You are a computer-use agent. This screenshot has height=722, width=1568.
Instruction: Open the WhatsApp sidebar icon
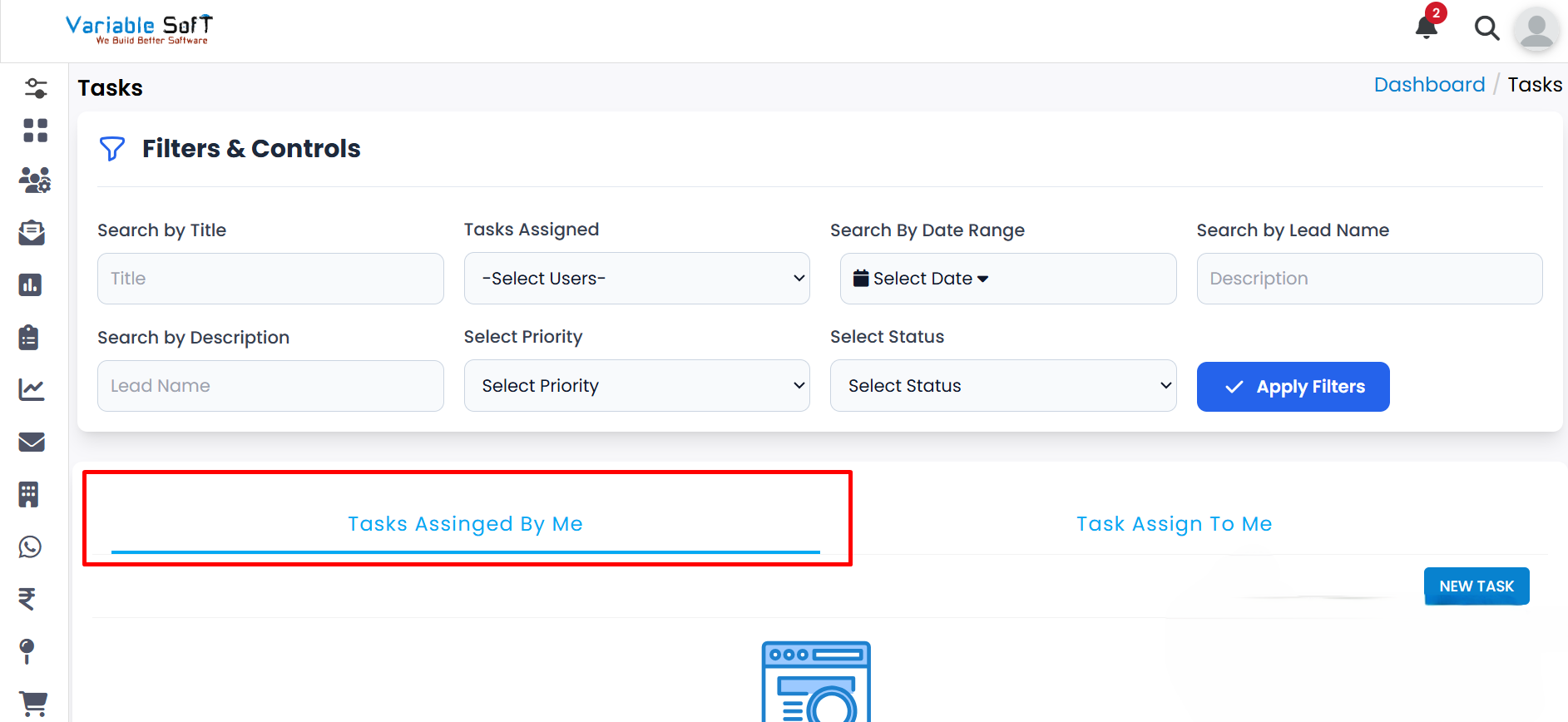(x=31, y=546)
